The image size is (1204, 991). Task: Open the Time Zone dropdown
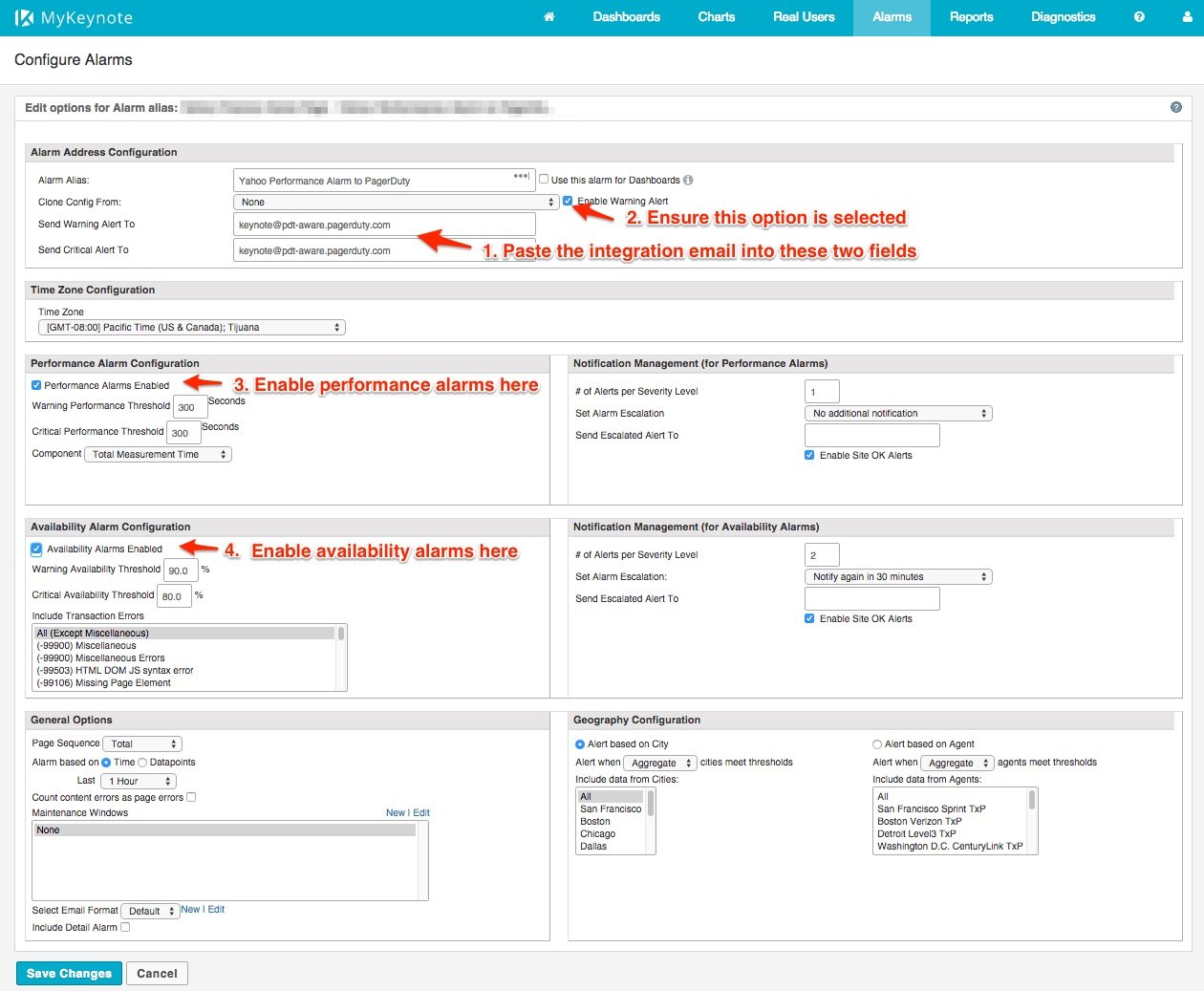[191, 327]
